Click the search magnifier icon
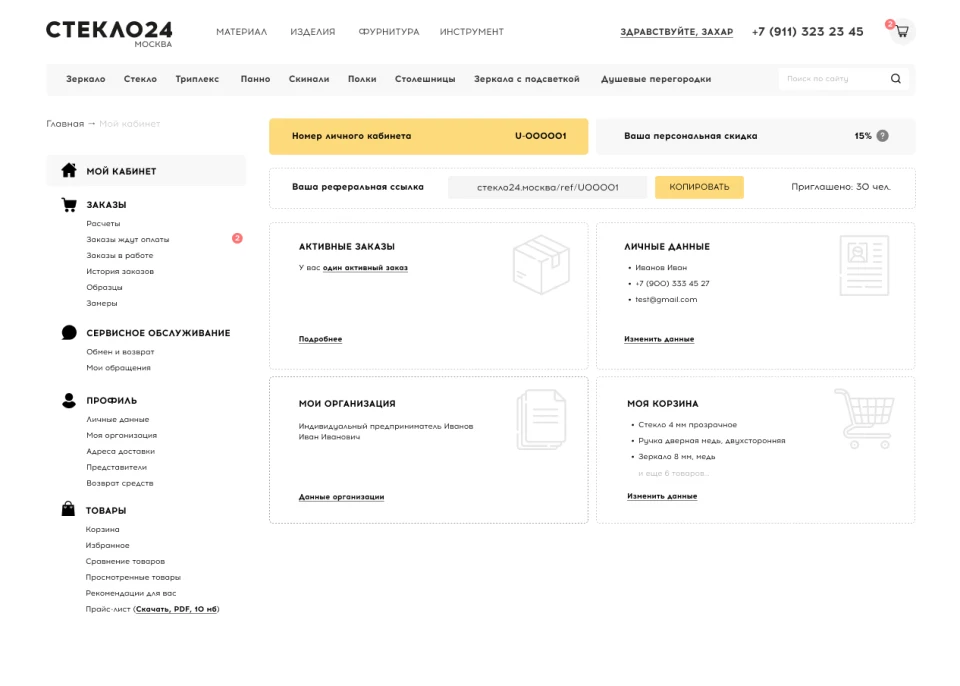The height and width of the screenshot is (686, 960). [896, 78]
